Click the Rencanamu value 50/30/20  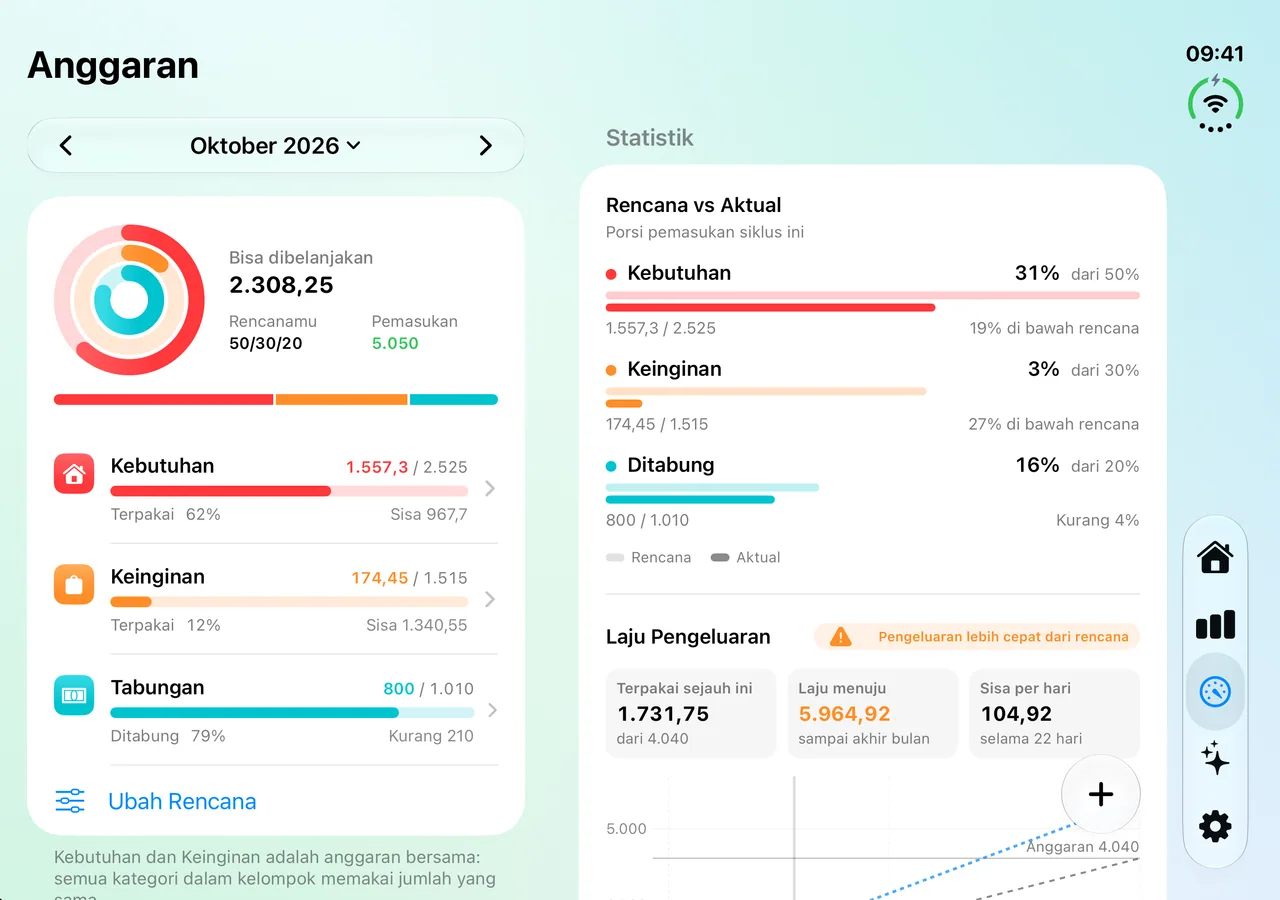266,343
